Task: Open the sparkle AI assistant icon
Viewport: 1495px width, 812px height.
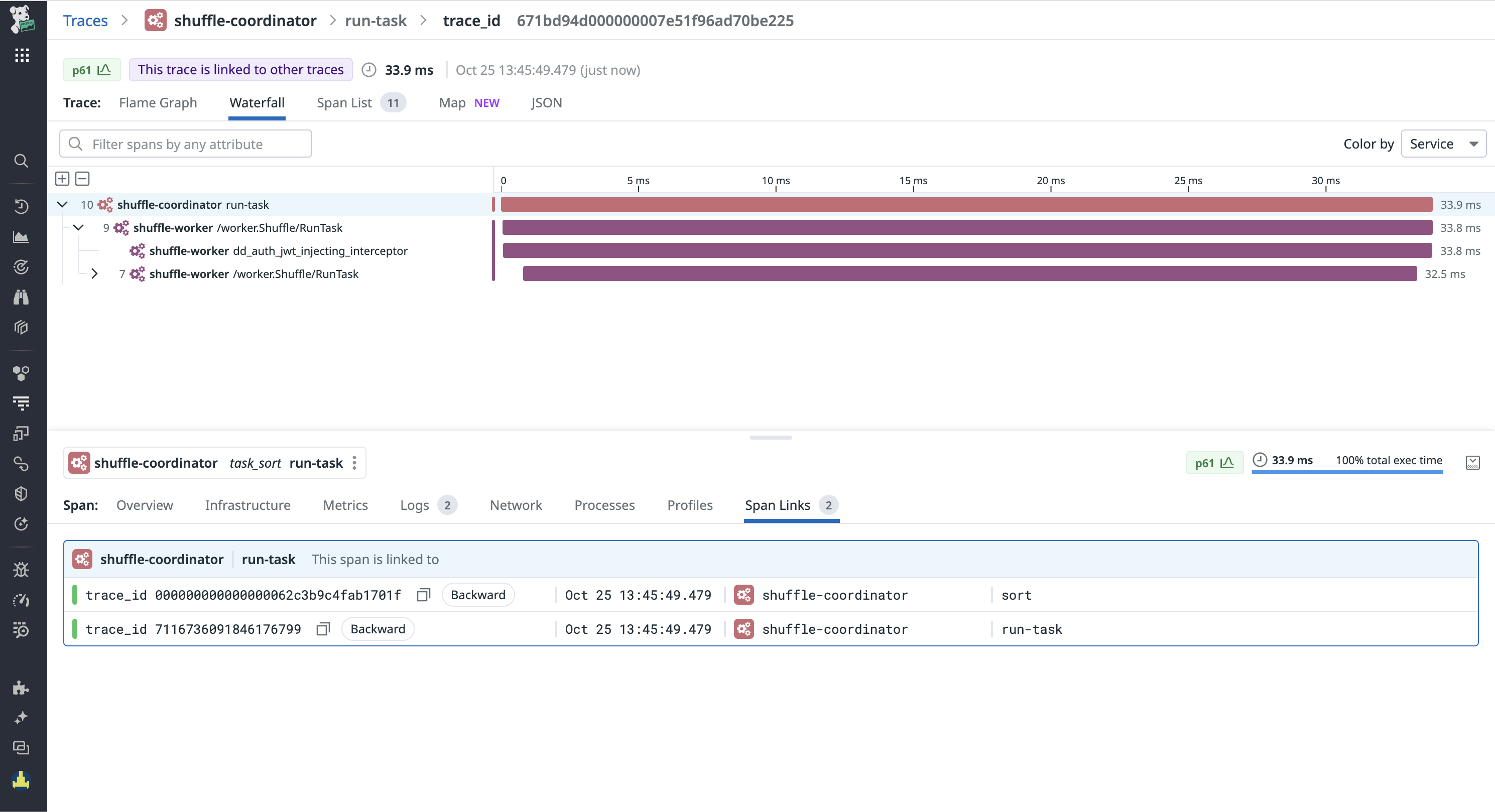Action: point(22,718)
